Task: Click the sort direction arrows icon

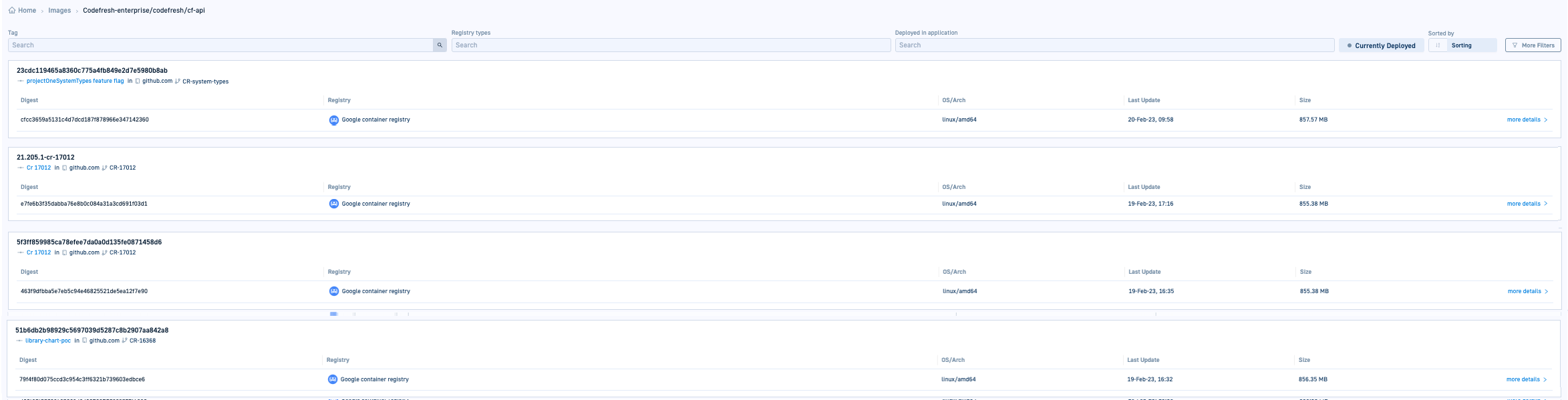Action: coord(1438,45)
